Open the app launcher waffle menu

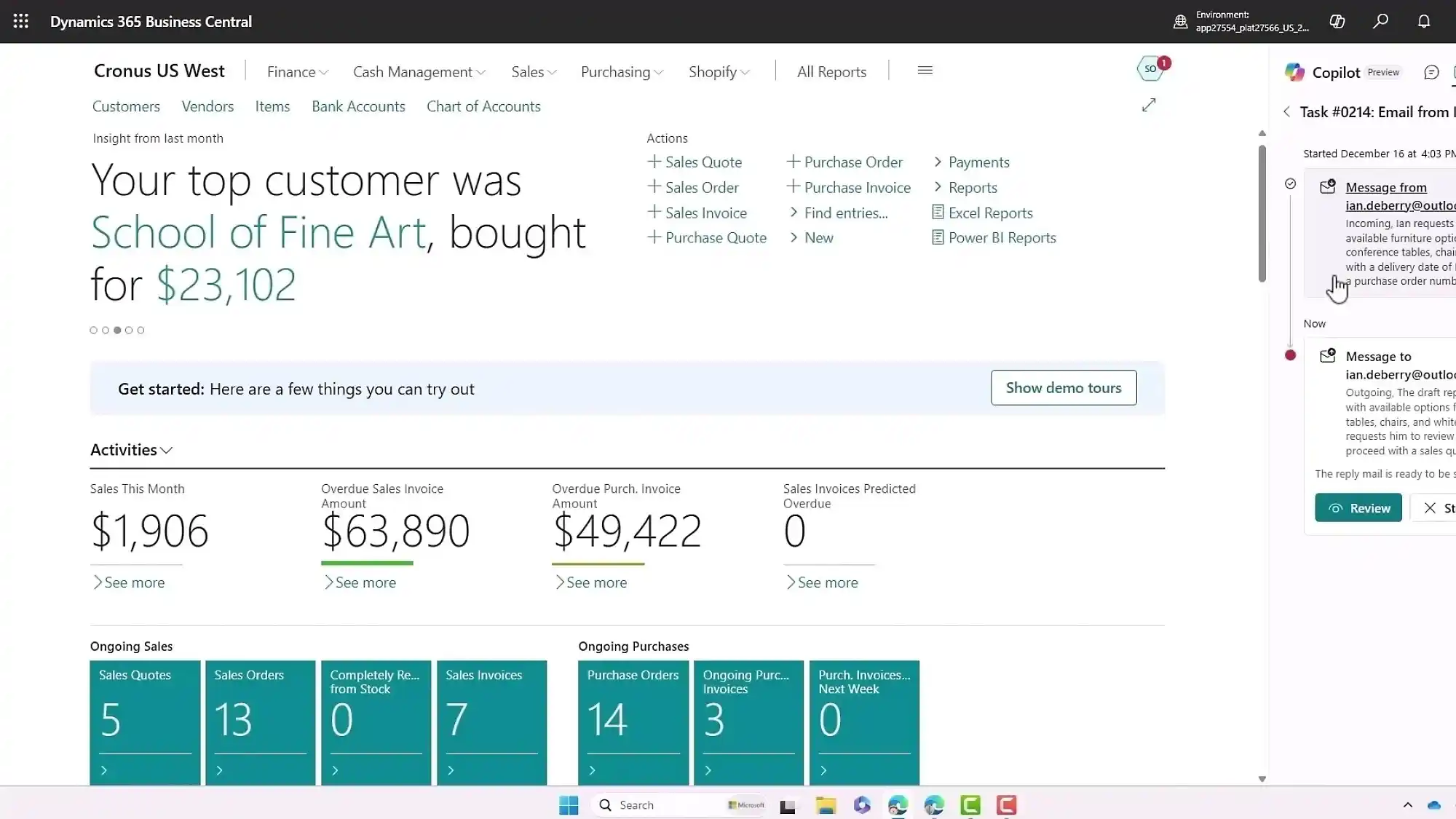[20, 21]
